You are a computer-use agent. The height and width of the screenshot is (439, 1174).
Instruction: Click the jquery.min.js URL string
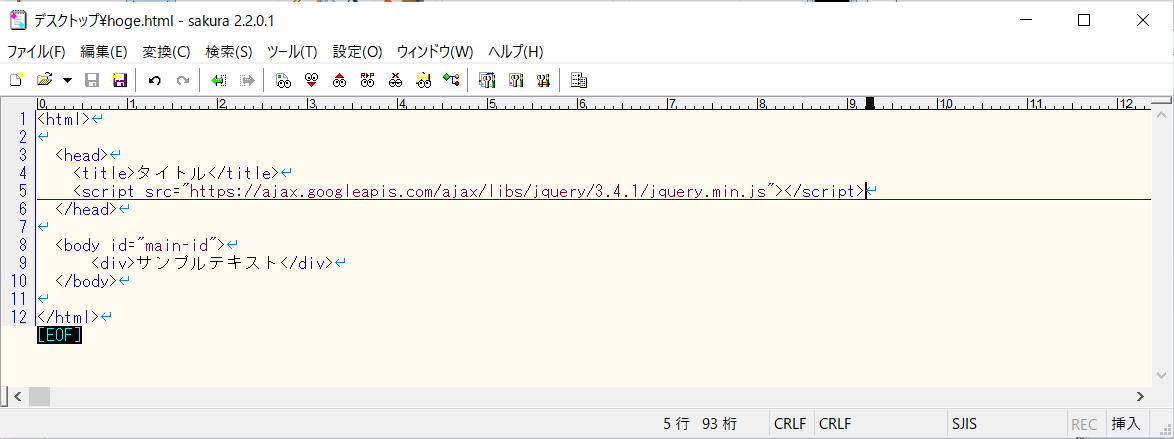pos(478,191)
